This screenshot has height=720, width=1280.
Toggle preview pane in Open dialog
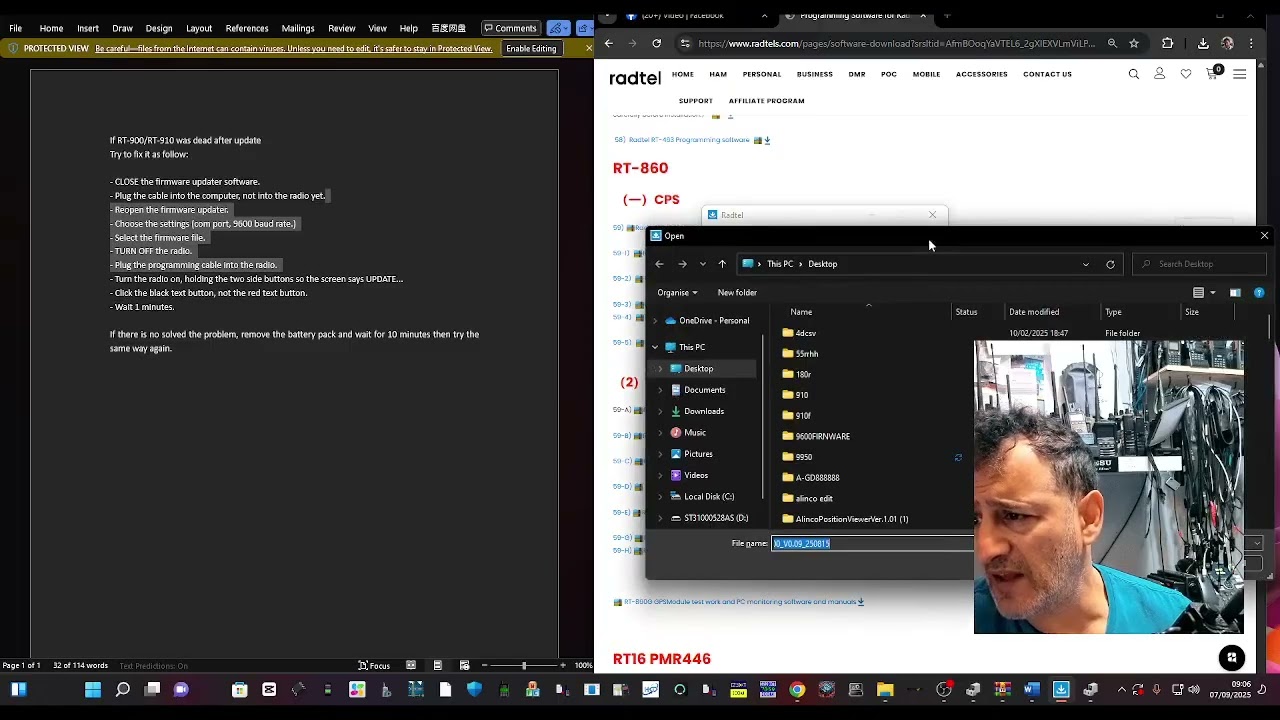[x=1235, y=293]
